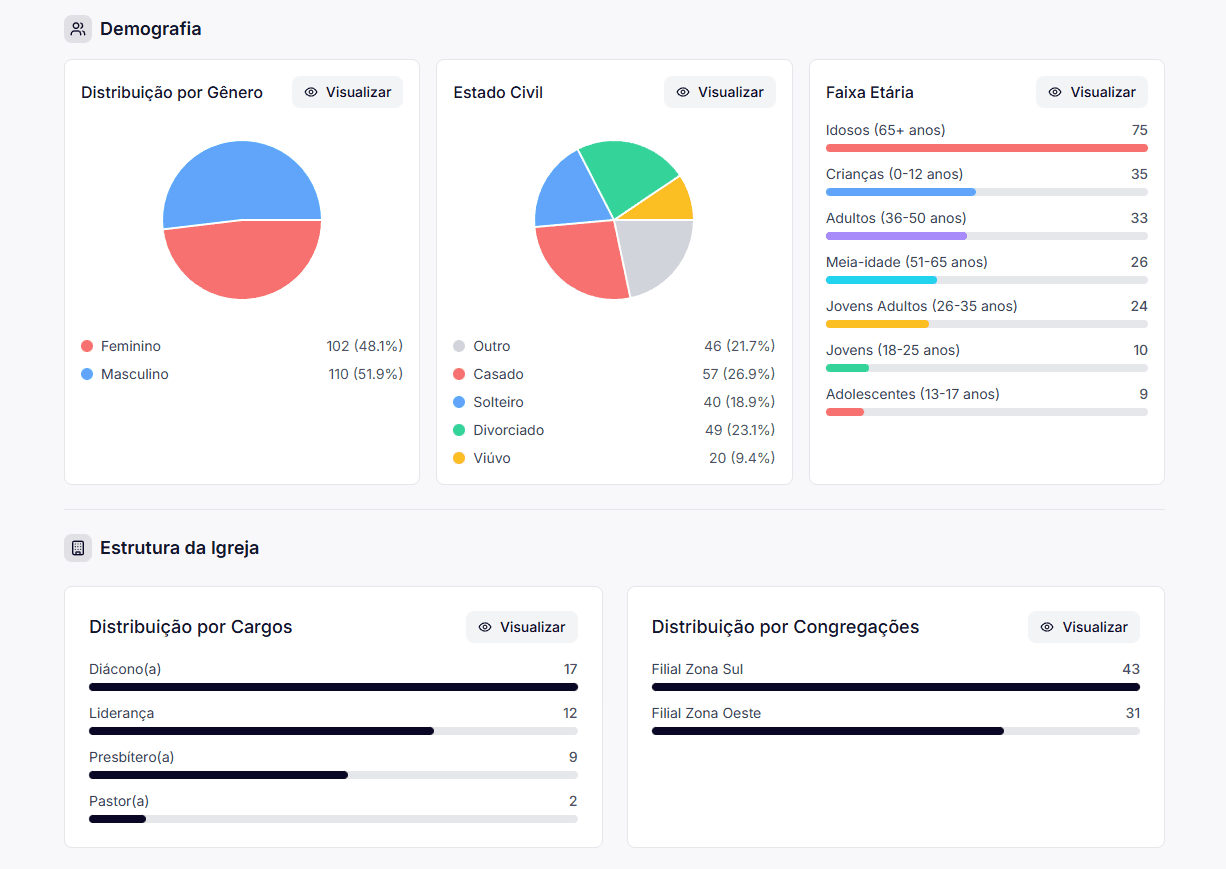
Task: Click the Demografia people icon
Action: (78, 29)
